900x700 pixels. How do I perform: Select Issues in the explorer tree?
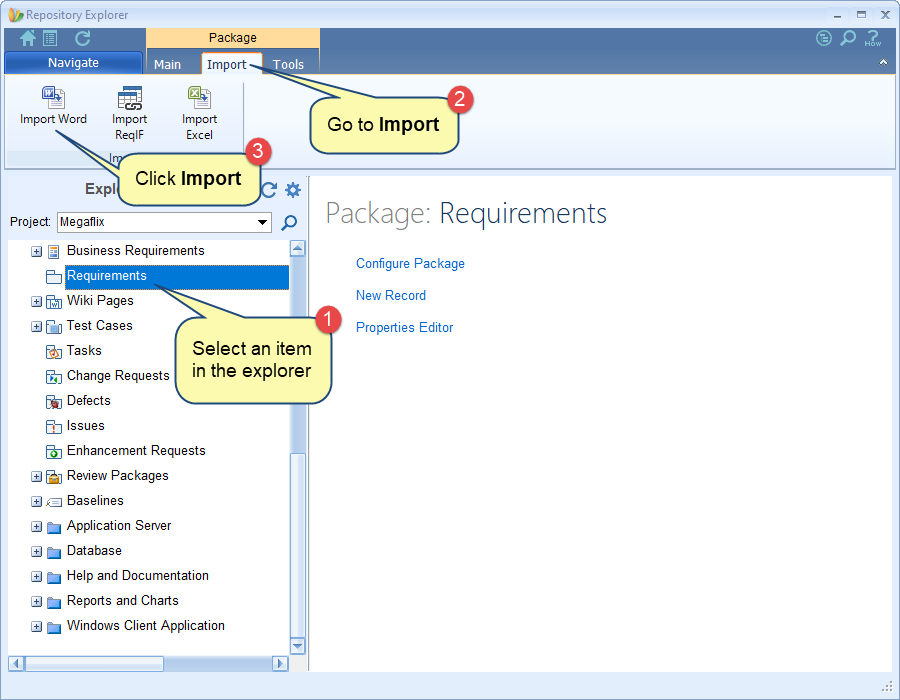86,426
